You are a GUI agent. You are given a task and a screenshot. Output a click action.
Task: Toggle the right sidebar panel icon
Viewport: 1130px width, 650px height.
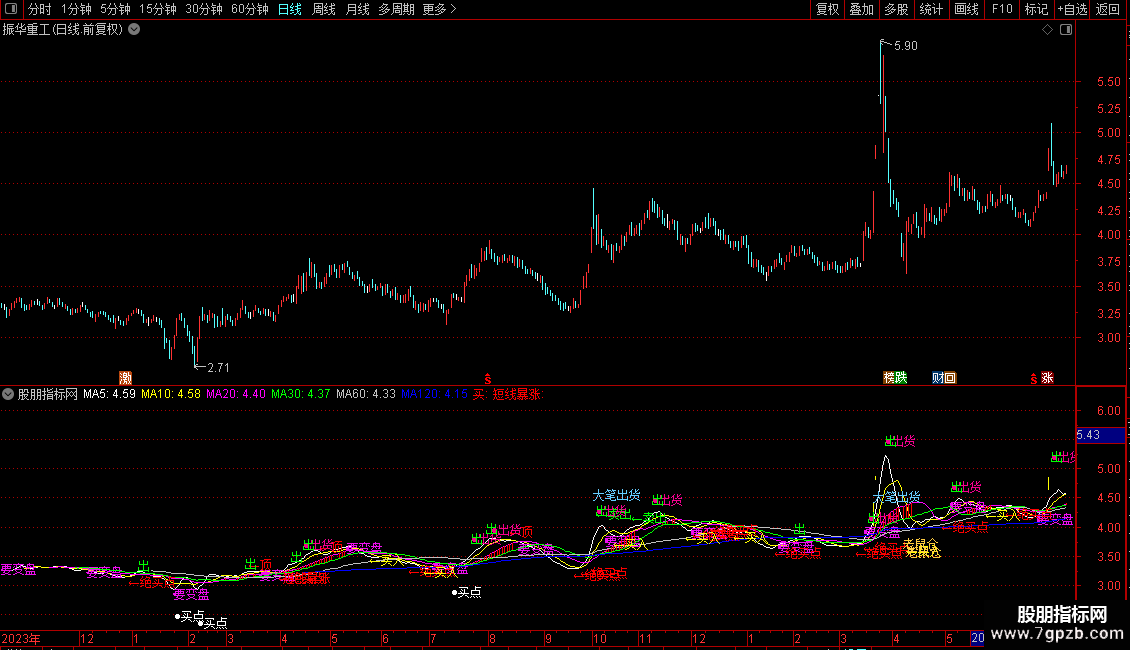click(x=1066, y=30)
